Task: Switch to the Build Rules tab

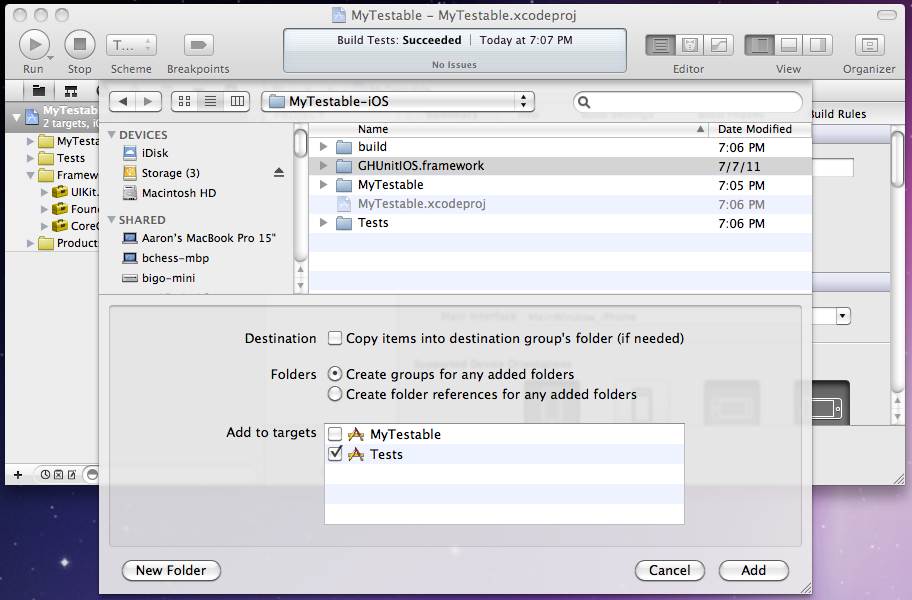Action: coord(838,114)
